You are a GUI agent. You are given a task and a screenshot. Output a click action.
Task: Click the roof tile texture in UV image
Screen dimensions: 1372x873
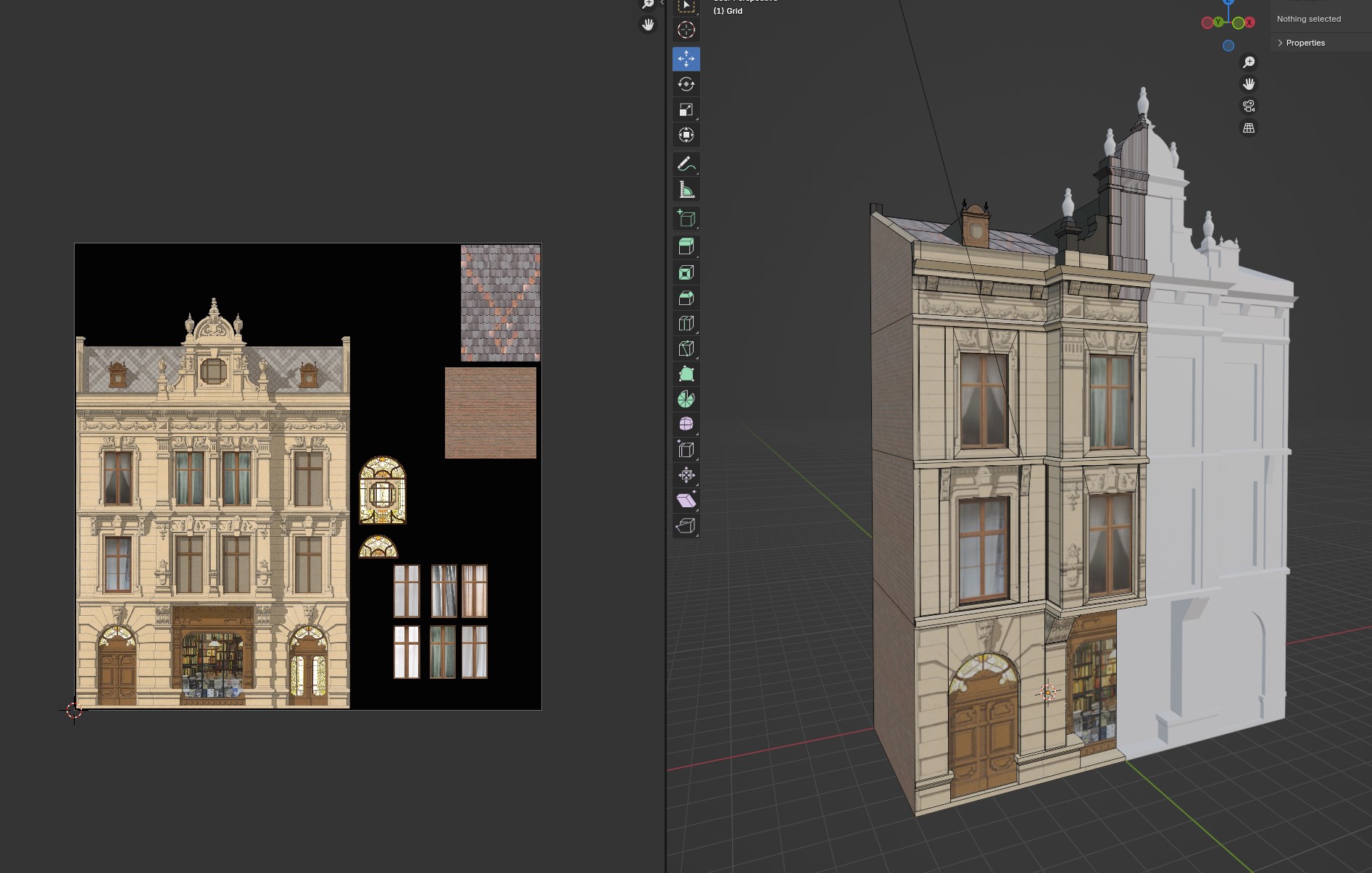500,303
